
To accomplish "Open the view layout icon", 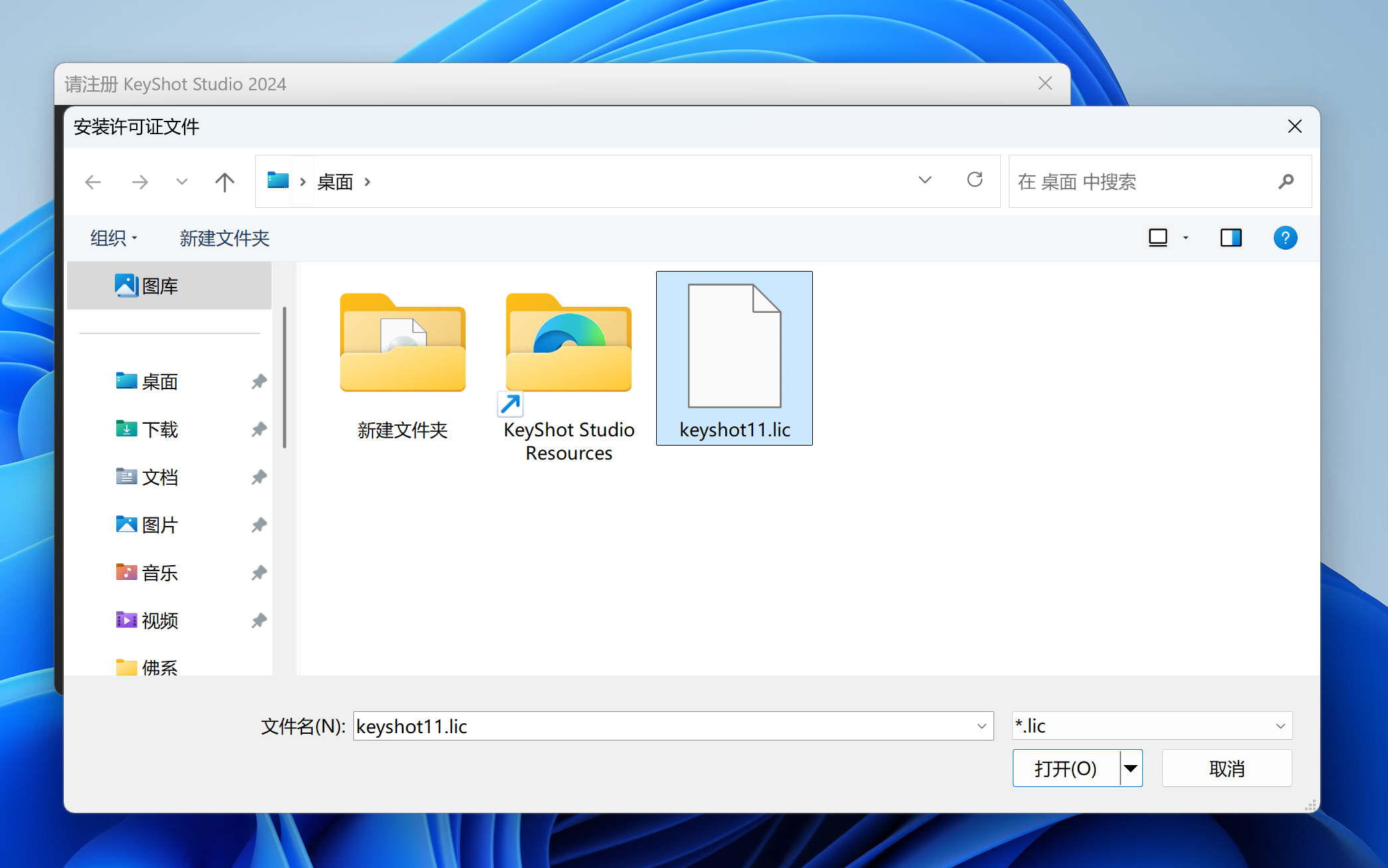I will click(1158, 238).
